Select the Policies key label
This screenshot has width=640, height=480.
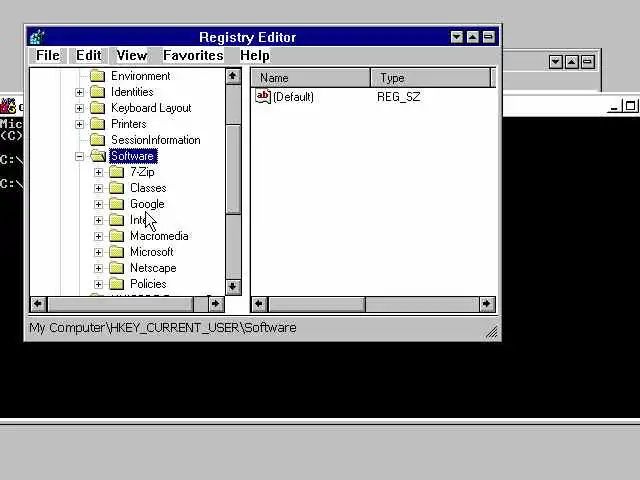click(x=148, y=284)
